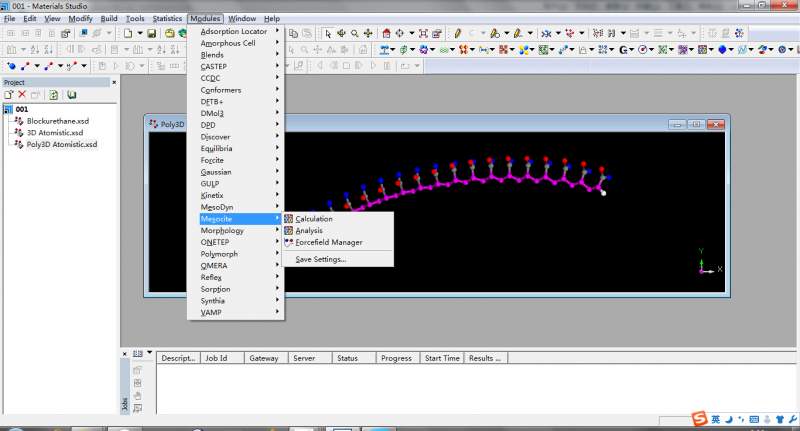Close the Jobs panel
The image size is (800, 431).
click(124, 353)
